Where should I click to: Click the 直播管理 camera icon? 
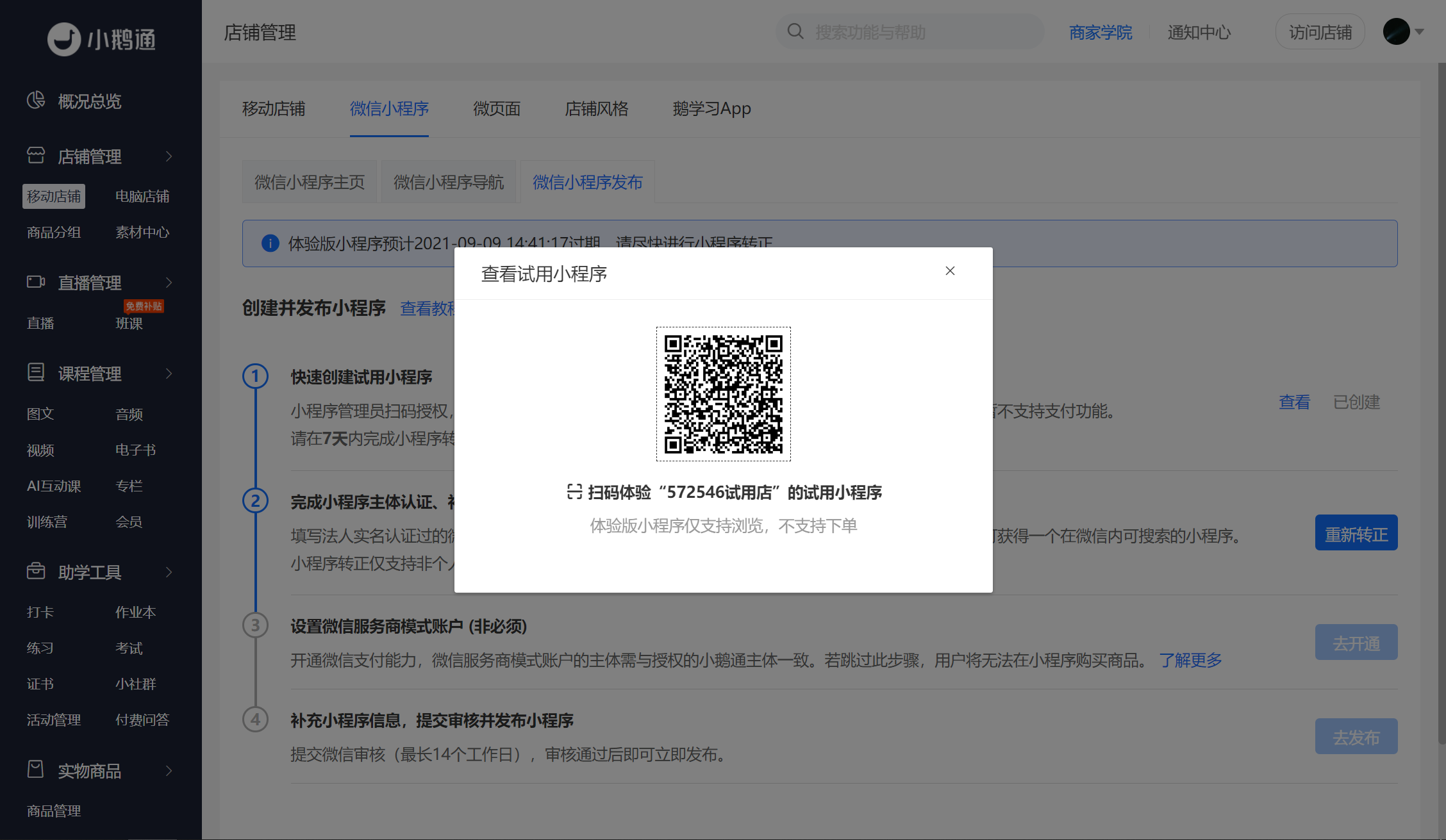(x=36, y=281)
